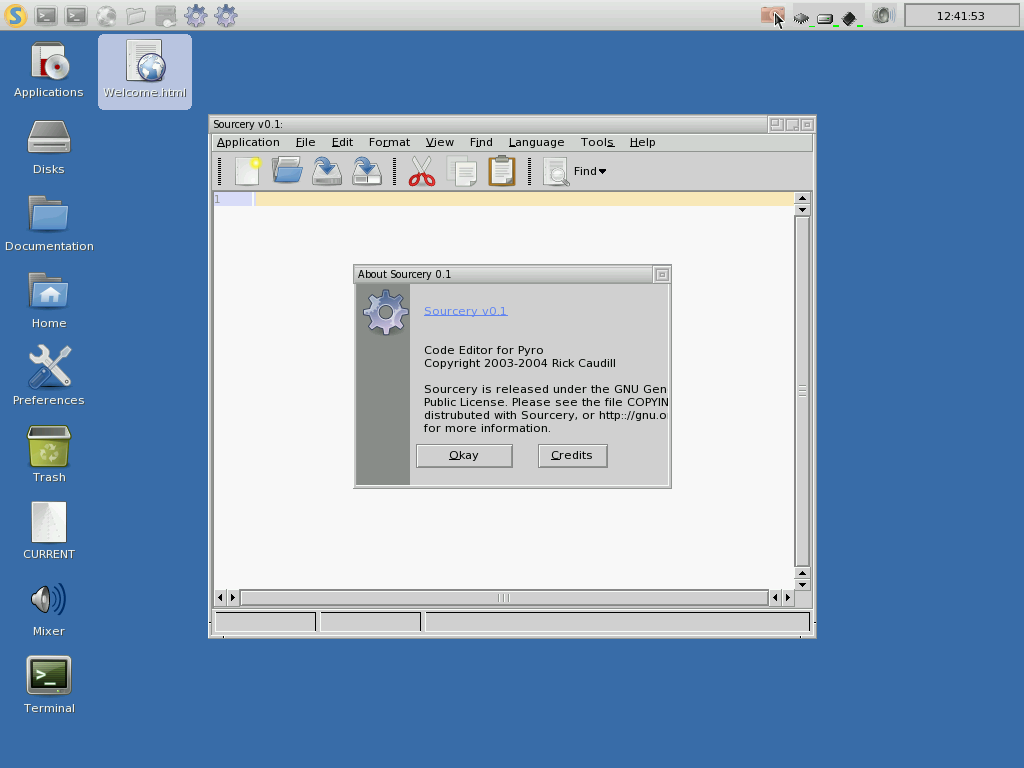Open Applications desktop icon
Viewport: 1024px width, 768px height.
(49, 71)
